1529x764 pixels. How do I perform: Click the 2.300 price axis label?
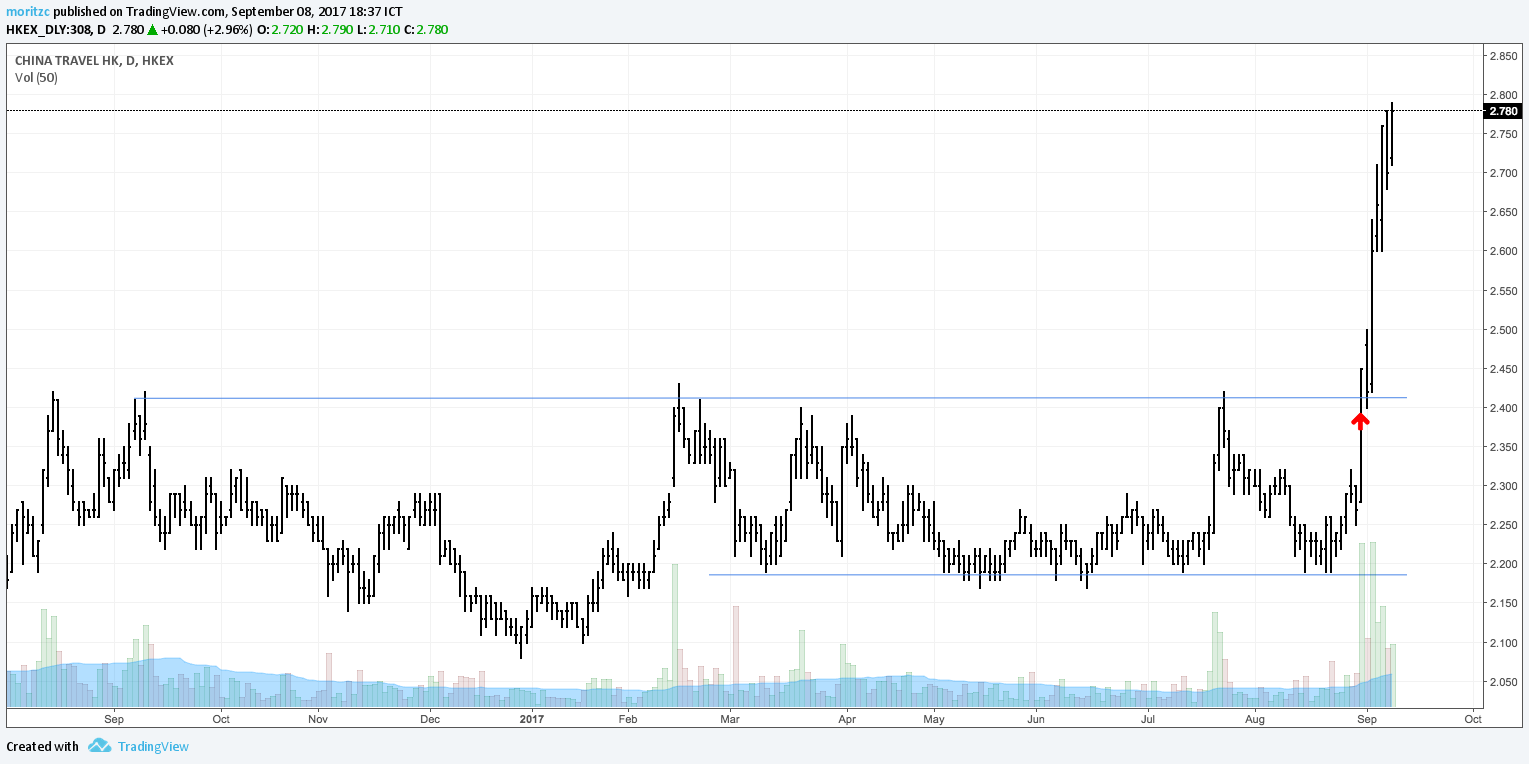point(1504,486)
